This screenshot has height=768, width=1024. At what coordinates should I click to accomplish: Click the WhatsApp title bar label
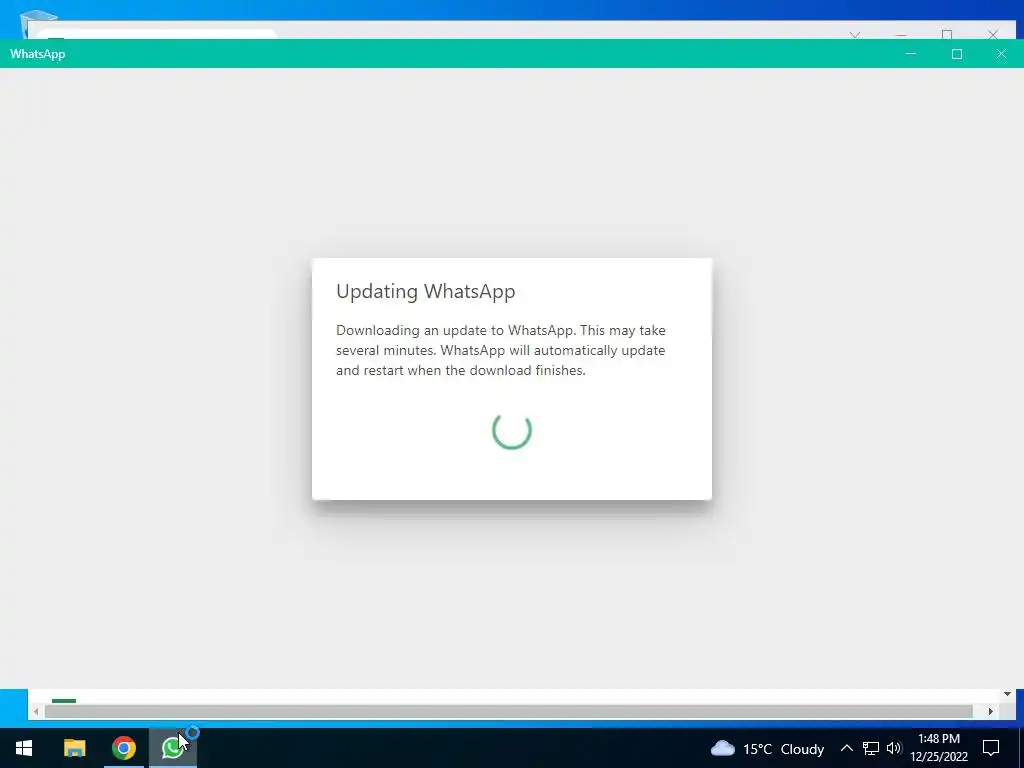37,54
